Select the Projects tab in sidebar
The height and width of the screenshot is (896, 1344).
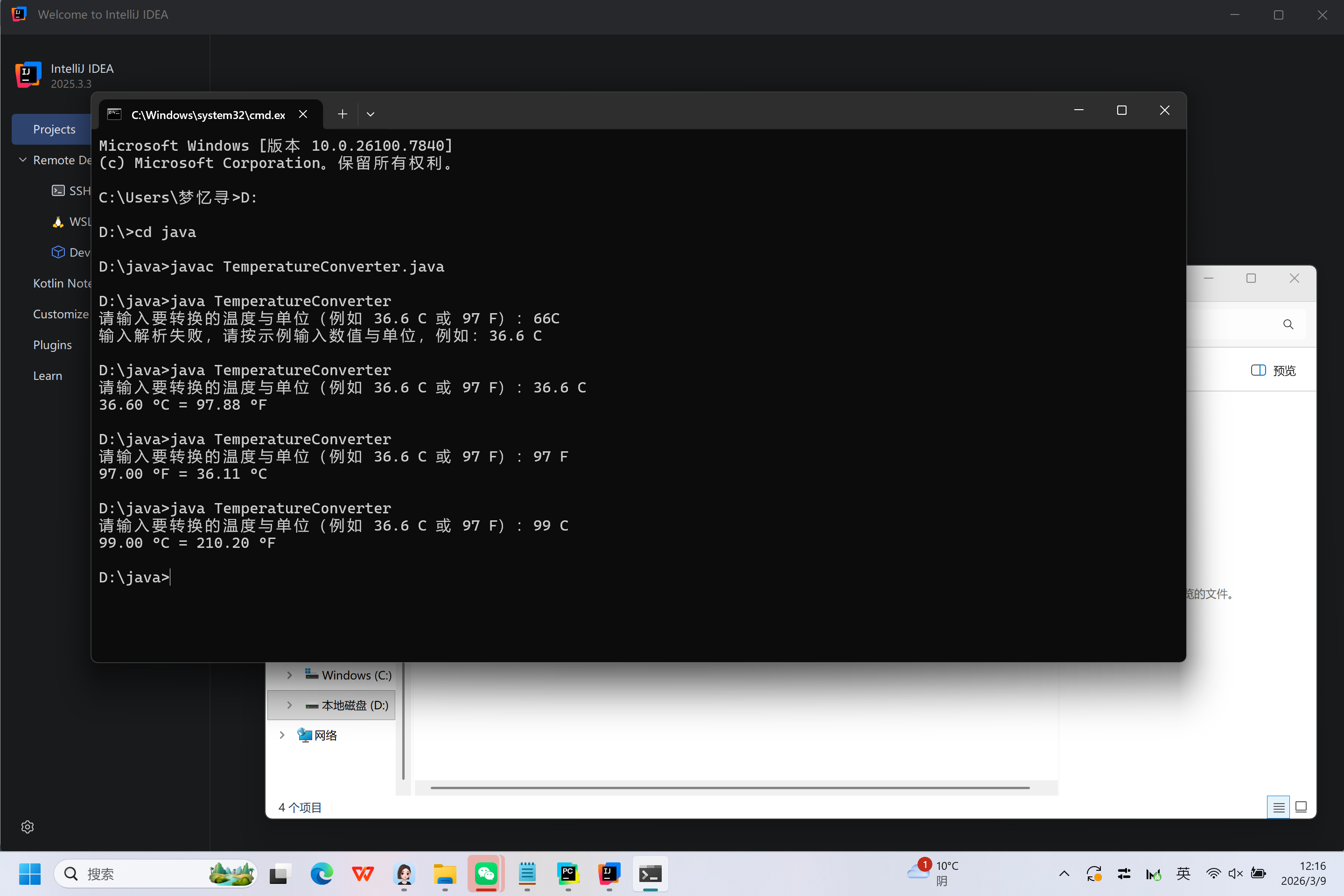pyautogui.click(x=54, y=129)
